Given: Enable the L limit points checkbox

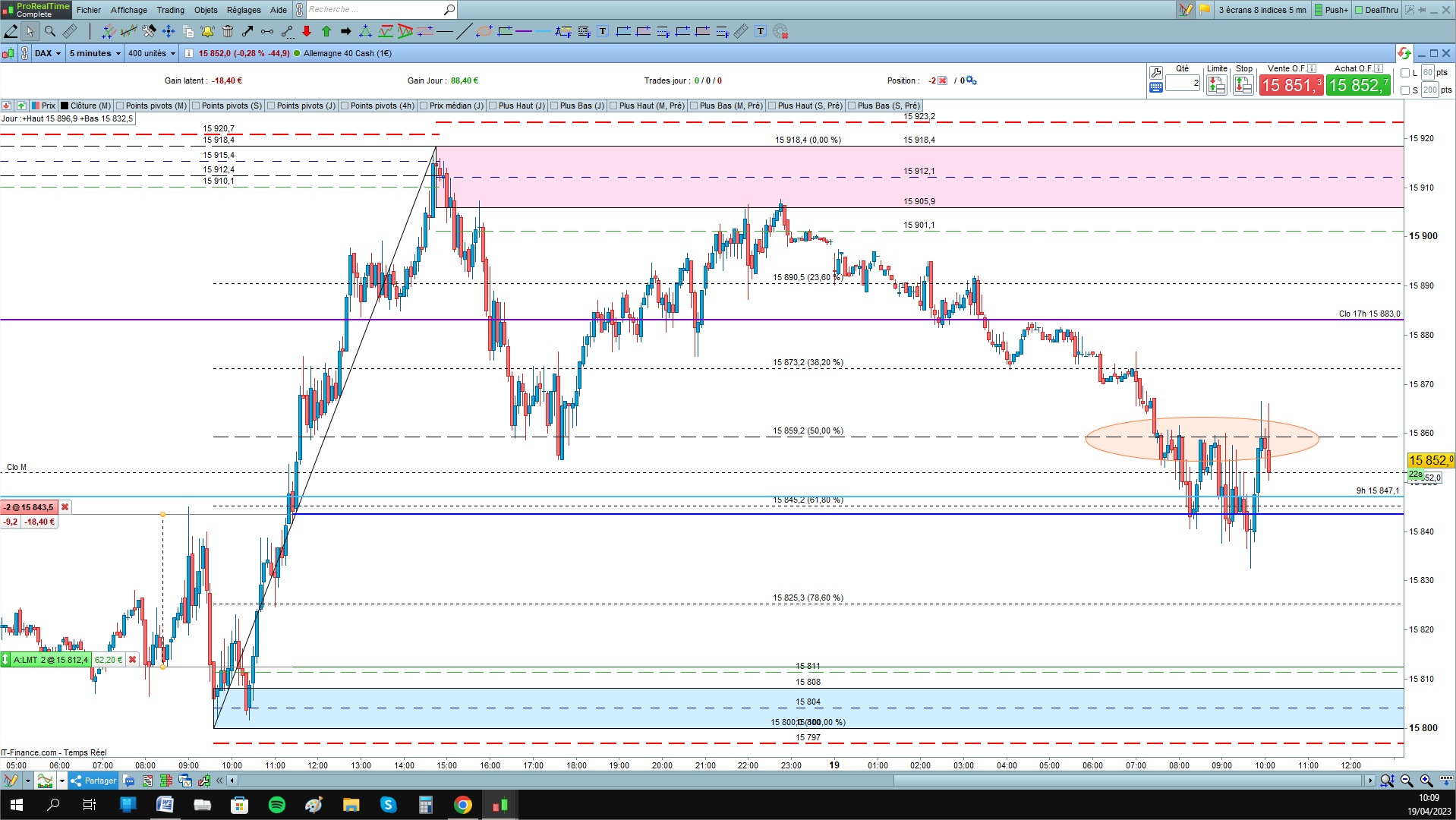Looking at the screenshot, I should [1405, 73].
